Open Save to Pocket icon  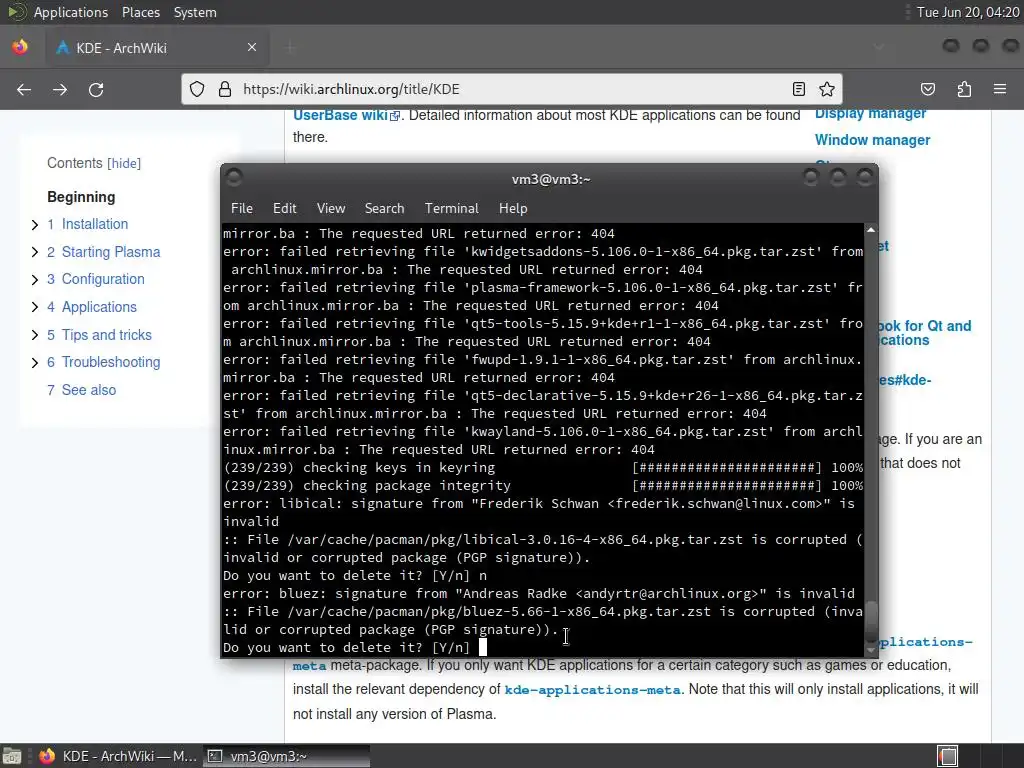(928, 89)
